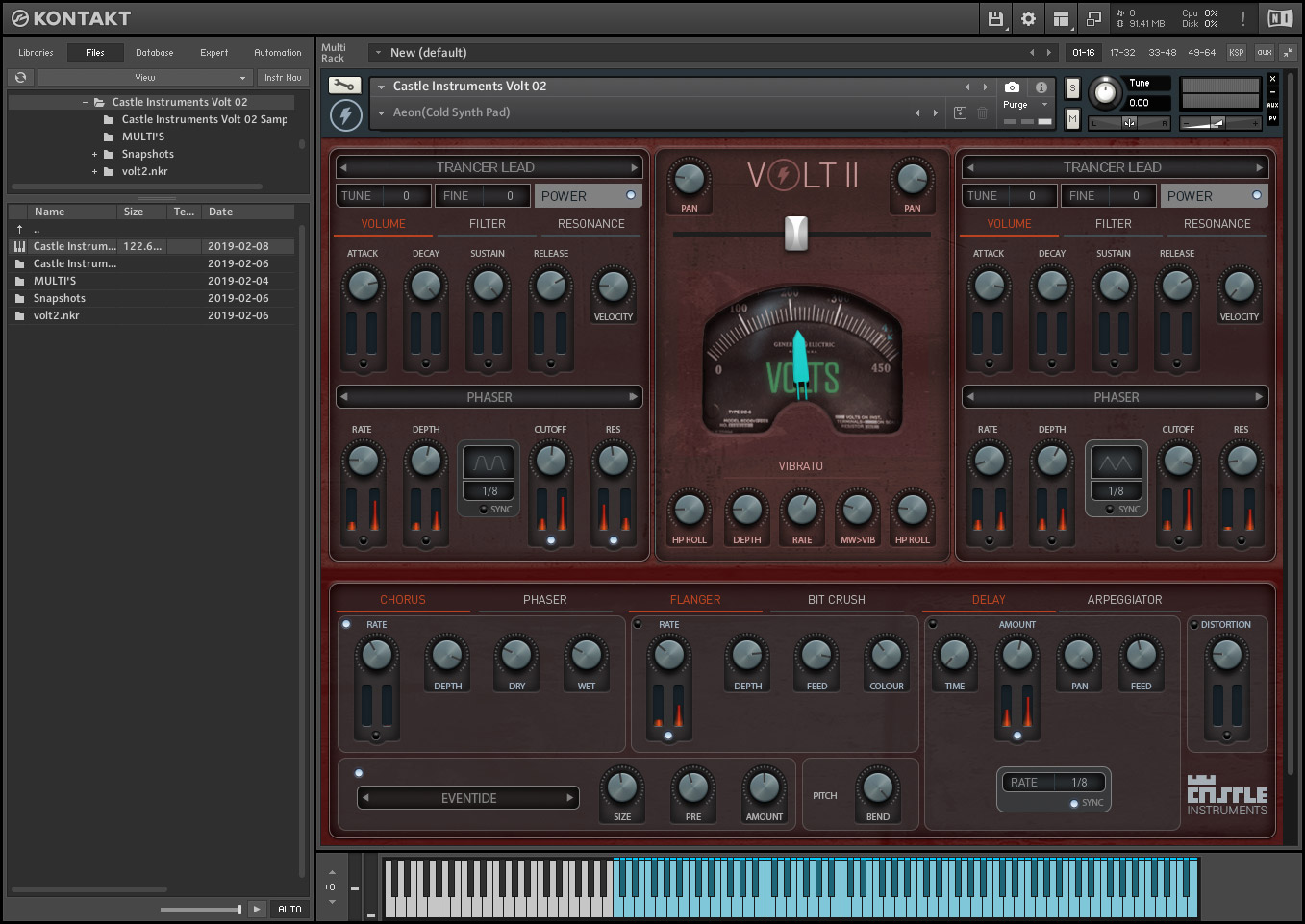Viewport: 1305px width, 924px height.
Task: Click the camera snapshot icon
Action: click(x=1012, y=87)
